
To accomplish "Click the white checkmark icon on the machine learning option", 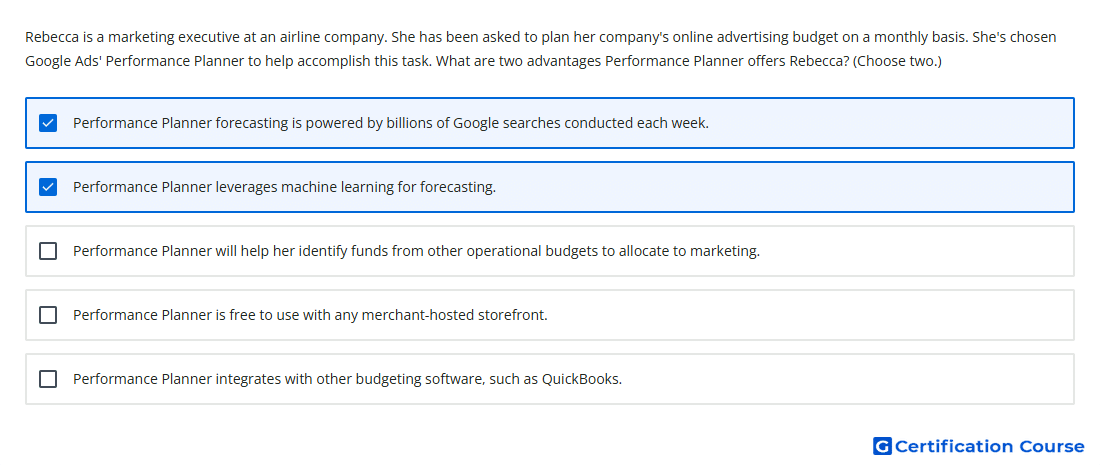I will (x=48, y=187).
